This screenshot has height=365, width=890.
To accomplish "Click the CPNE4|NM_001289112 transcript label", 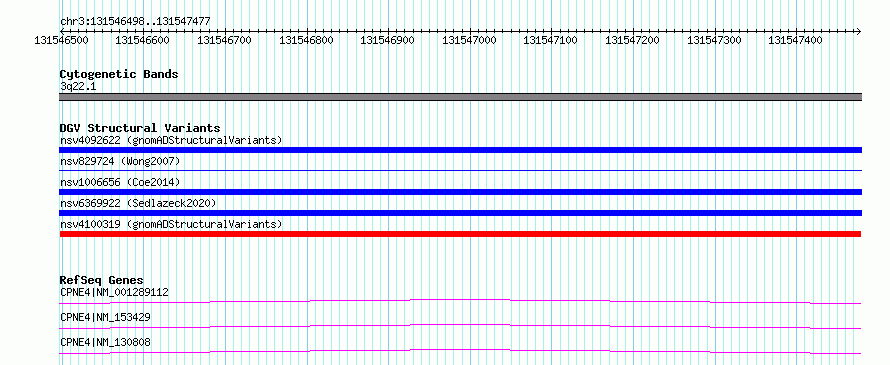I will [114, 292].
